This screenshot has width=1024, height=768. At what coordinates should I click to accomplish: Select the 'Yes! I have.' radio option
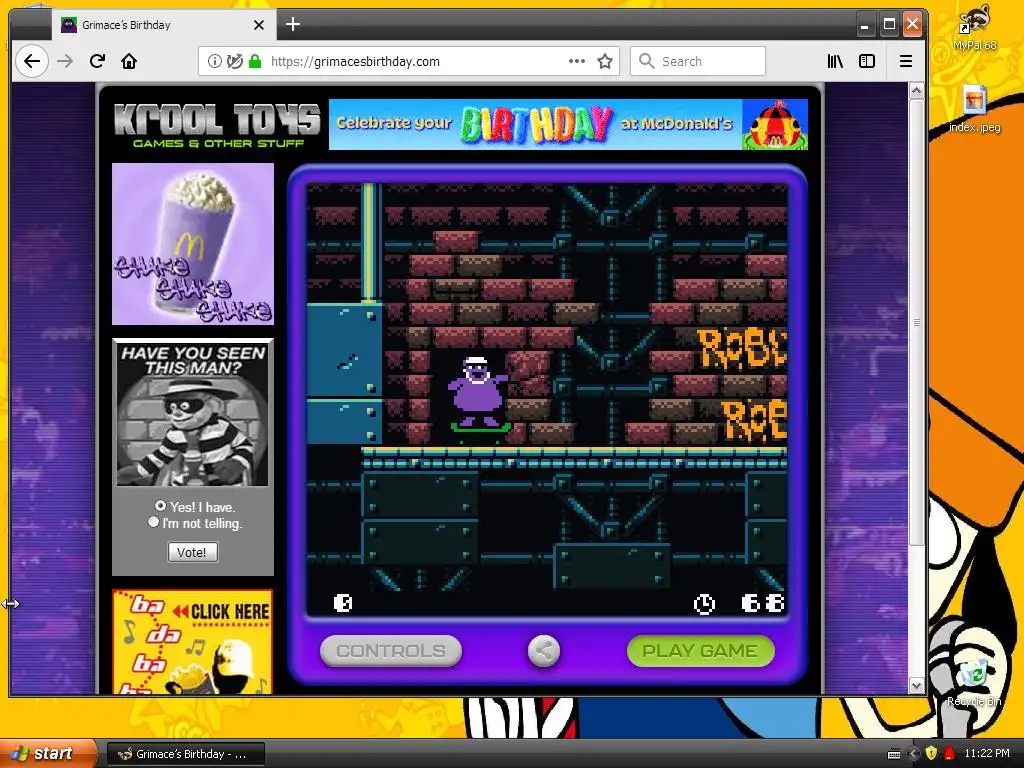click(x=160, y=505)
